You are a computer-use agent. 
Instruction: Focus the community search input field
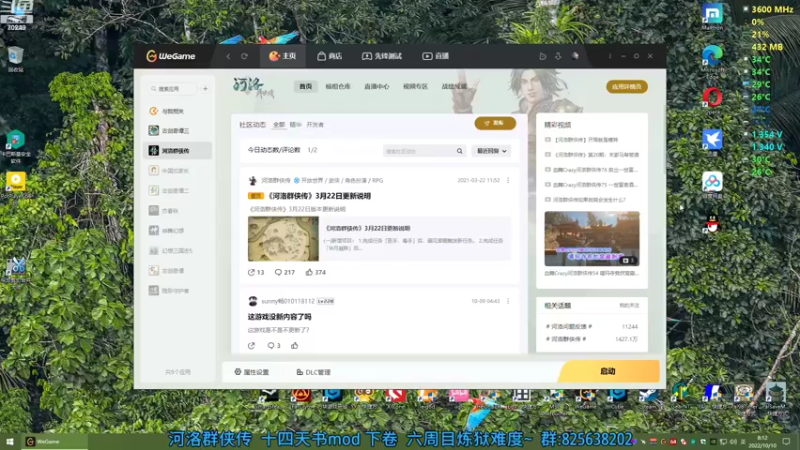pos(419,151)
